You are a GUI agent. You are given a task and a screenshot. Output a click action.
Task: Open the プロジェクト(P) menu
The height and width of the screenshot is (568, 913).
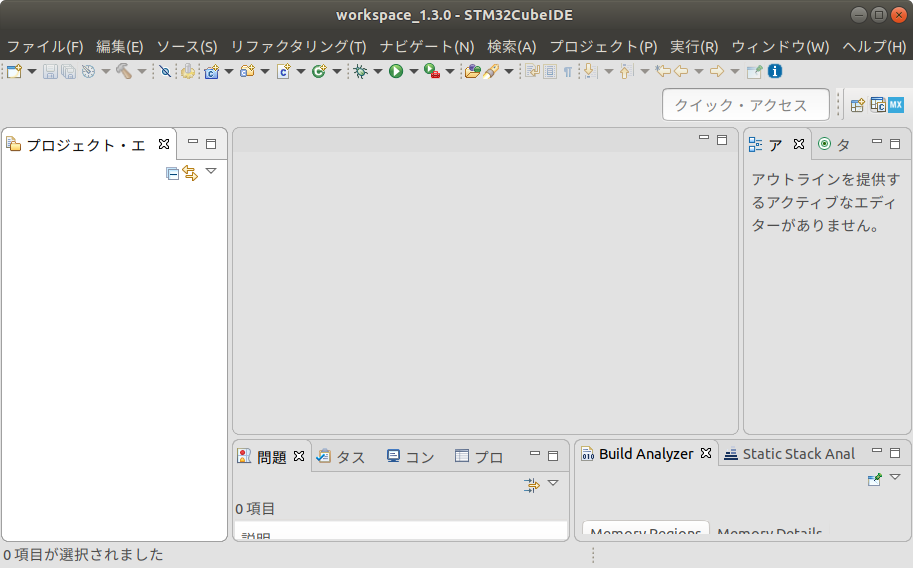(x=603, y=47)
